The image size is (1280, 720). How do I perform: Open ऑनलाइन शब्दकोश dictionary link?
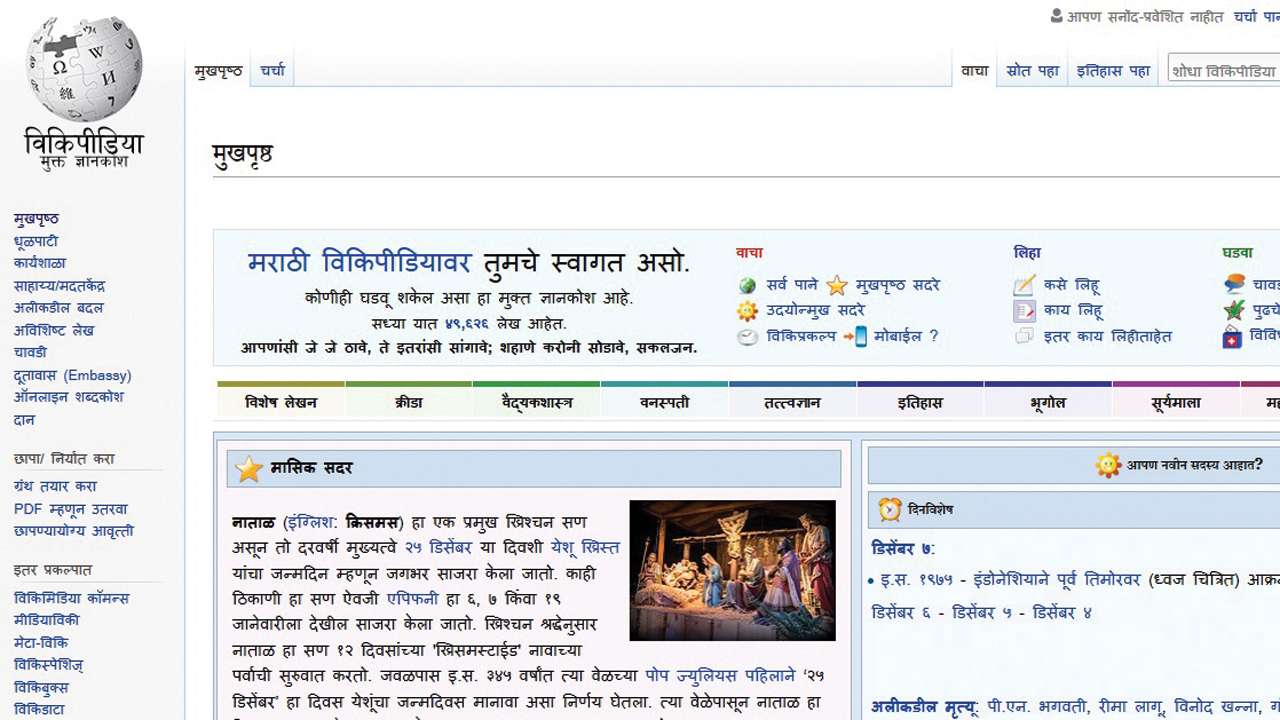[69, 397]
